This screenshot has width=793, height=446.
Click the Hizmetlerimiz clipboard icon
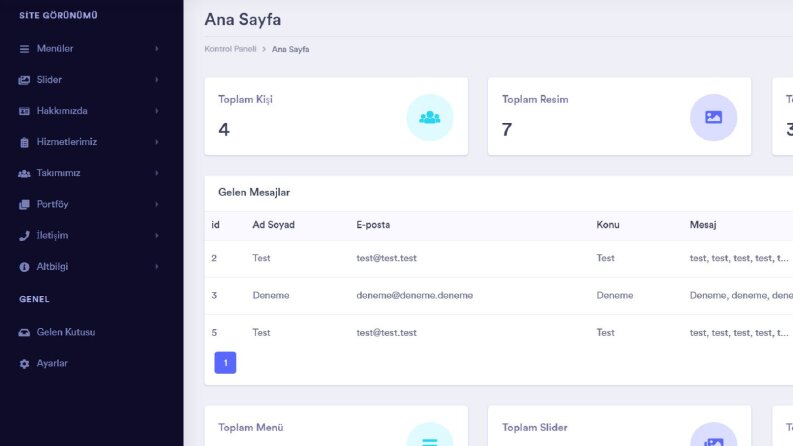(x=24, y=143)
